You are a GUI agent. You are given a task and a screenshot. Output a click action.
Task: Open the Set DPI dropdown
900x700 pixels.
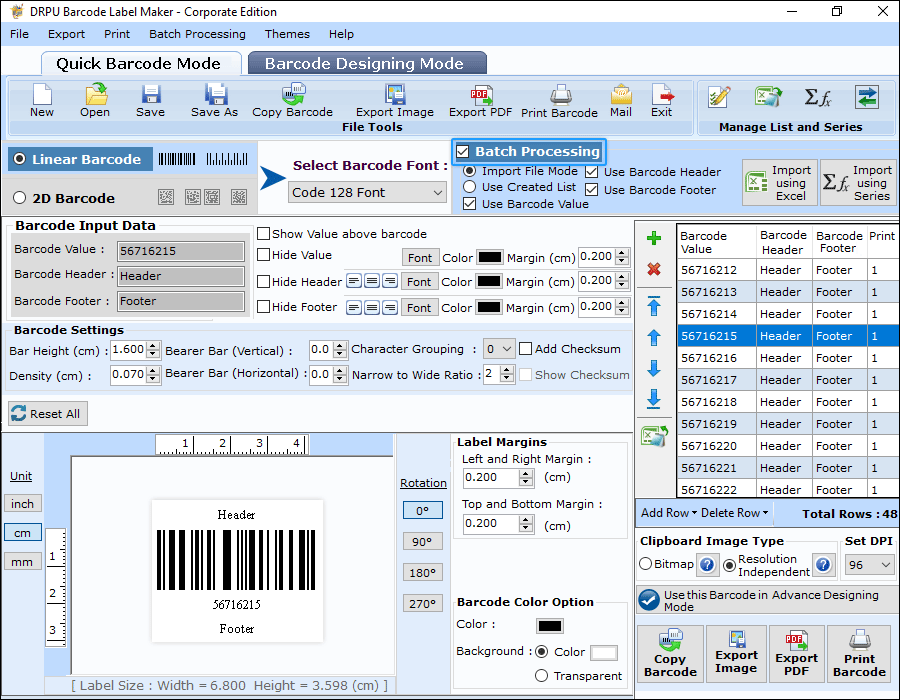tap(869, 565)
